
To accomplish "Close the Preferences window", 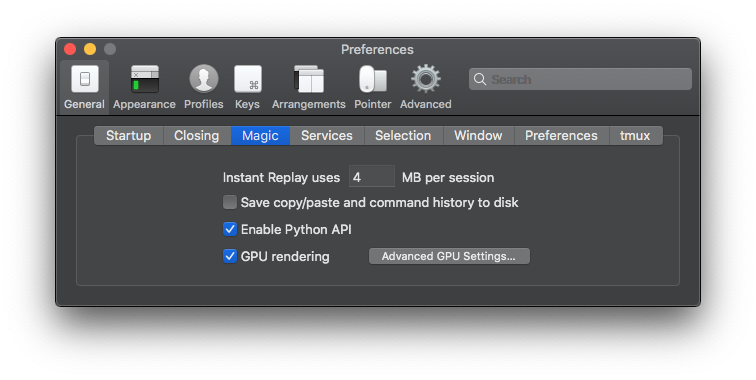I will [70, 49].
